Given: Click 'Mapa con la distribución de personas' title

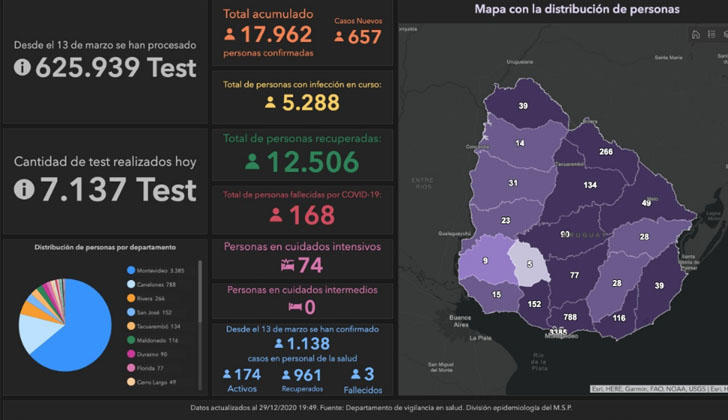Looking at the screenshot, I should click(577, 9).
